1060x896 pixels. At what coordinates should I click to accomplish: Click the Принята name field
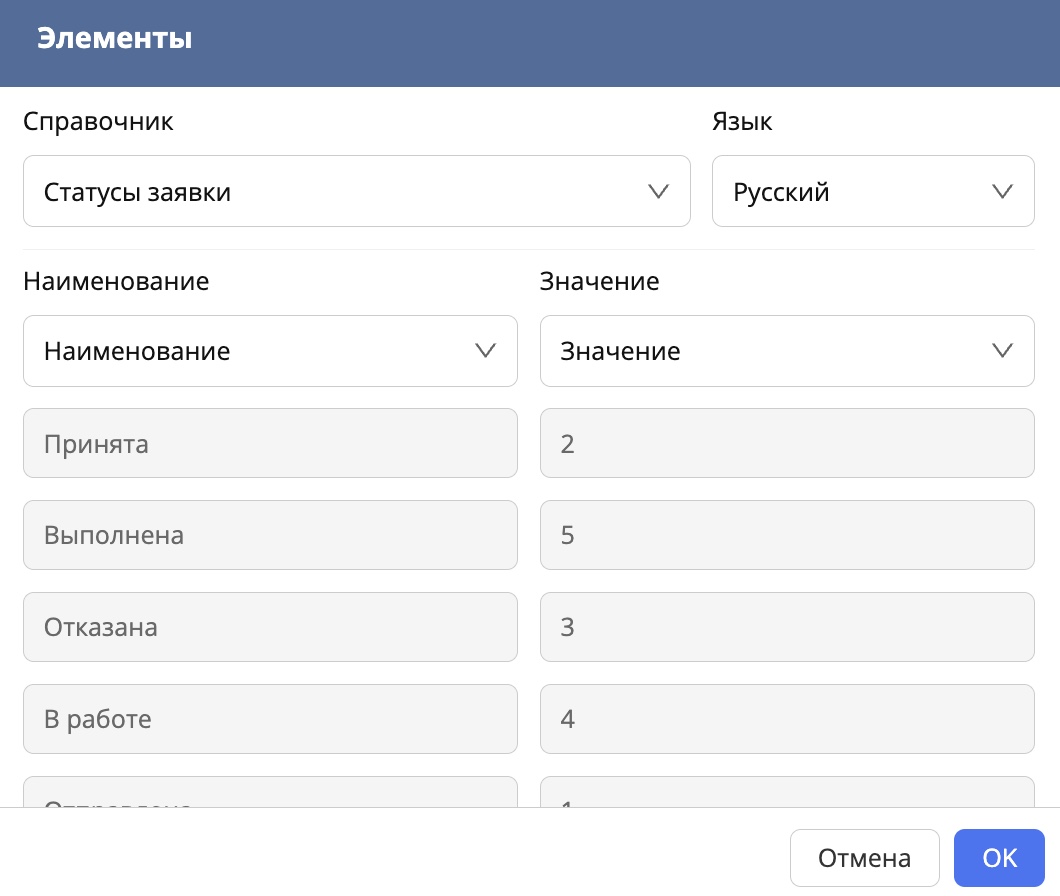pos(270,443)
